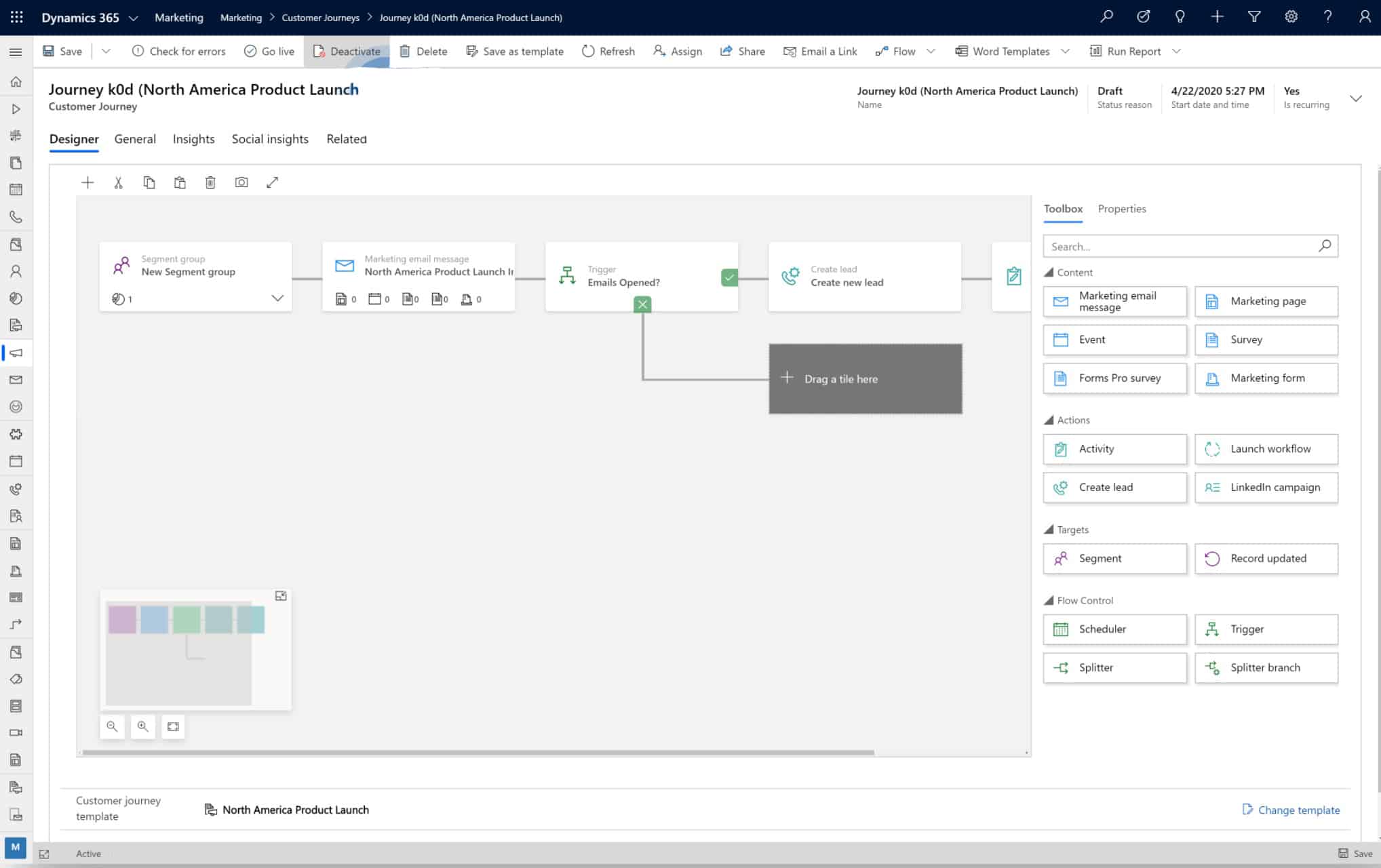This screenshot has width=1381, height=868.
Task: Expand designer to full screen
Action: (x=272, y=182)
